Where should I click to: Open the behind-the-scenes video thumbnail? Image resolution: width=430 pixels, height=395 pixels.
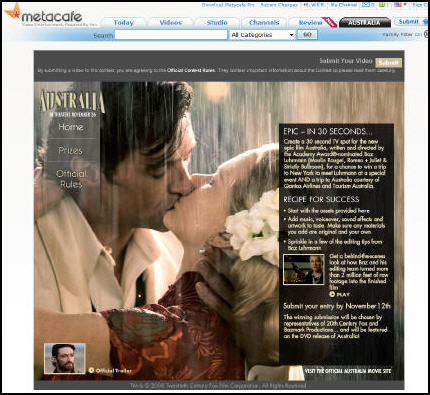pyautogui.click(x=304, y=270)
